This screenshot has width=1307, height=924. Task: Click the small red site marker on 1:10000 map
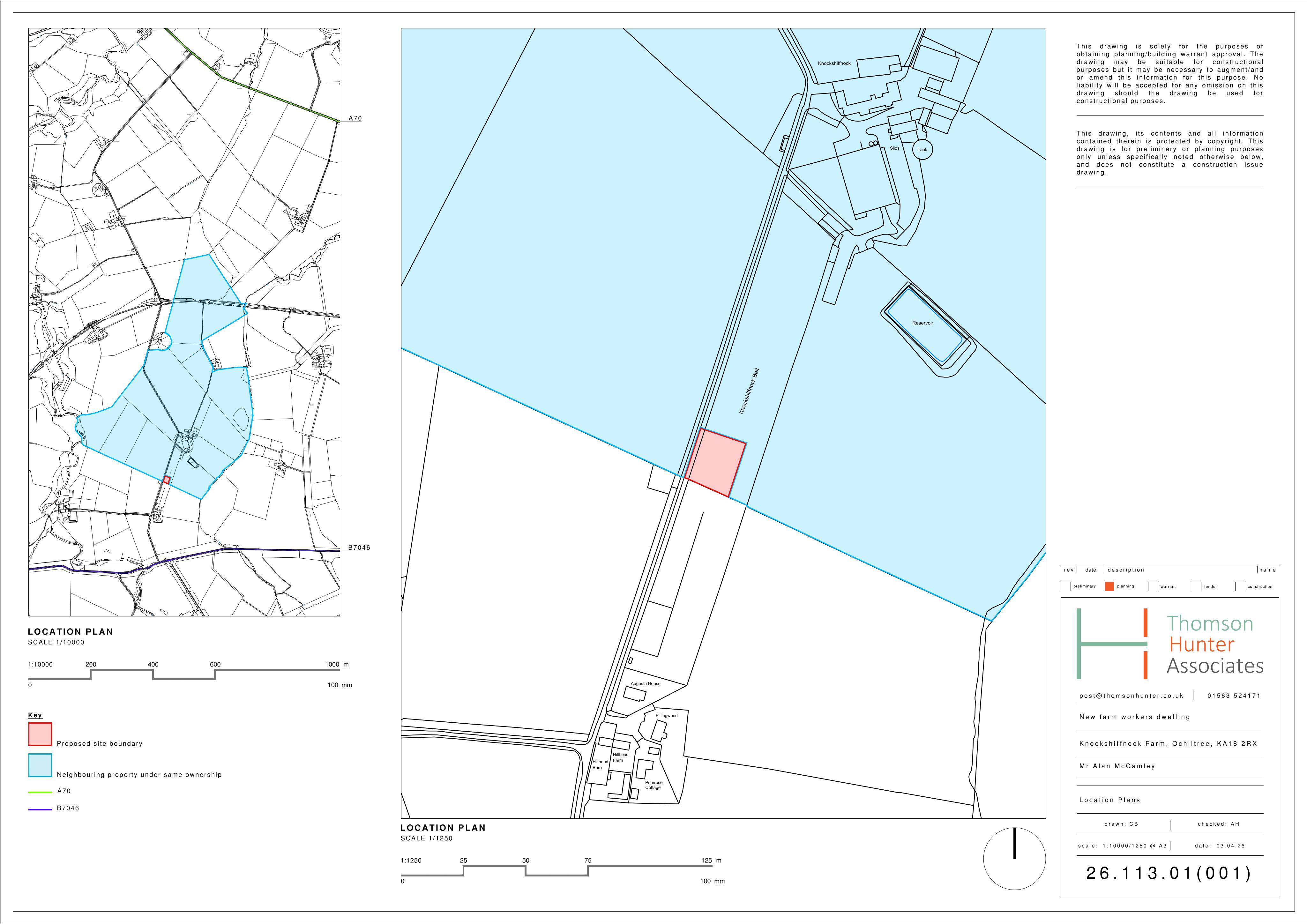(167, 480)
